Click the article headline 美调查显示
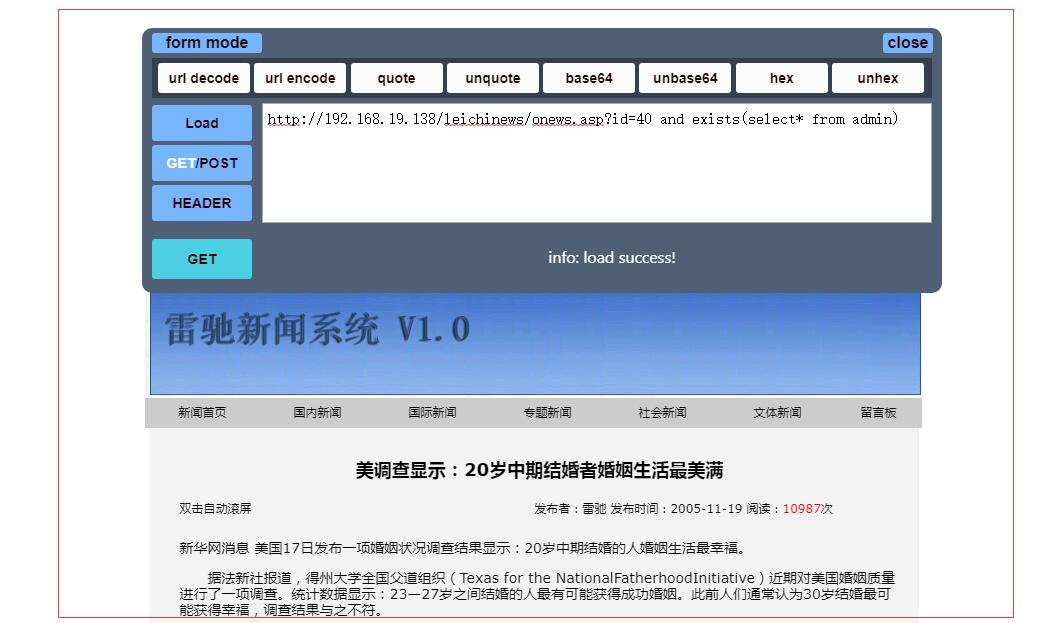The height and width of the screenshot is (623, 1061). [539, 470]
